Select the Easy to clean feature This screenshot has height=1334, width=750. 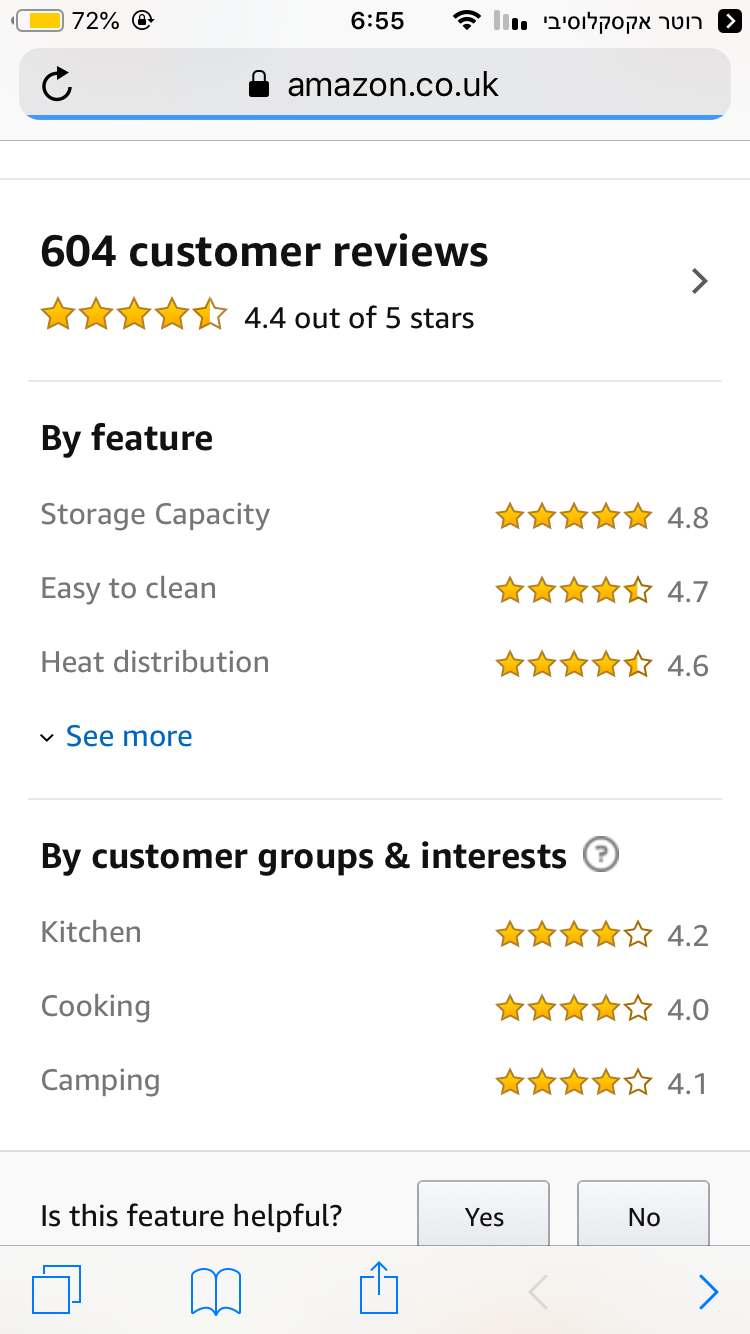(128, 589)
